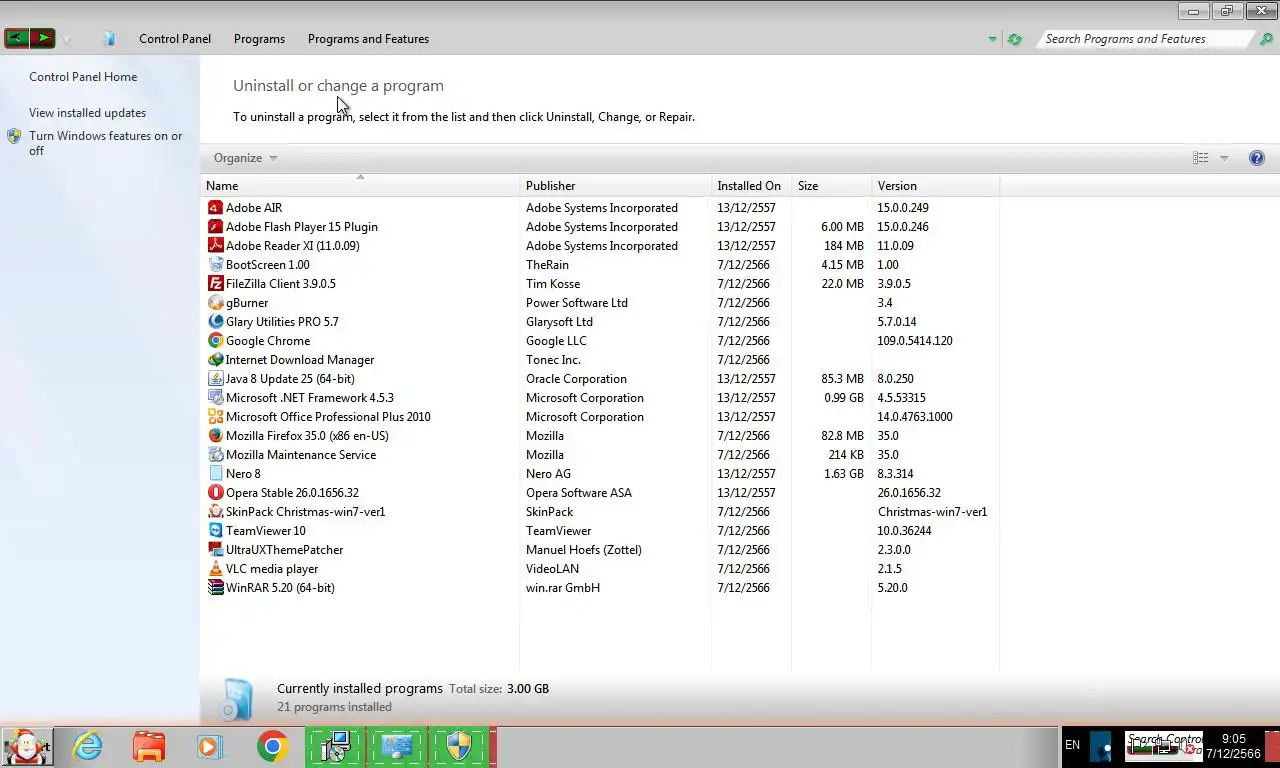Sort by the Size column header

pos(832,186)
